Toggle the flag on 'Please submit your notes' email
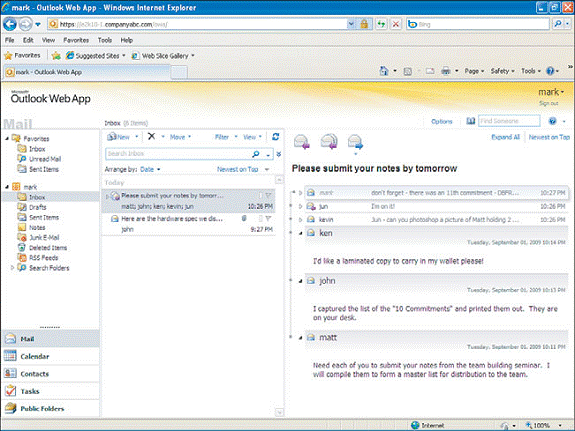This screenshot has height=431, width=575. 268,196
